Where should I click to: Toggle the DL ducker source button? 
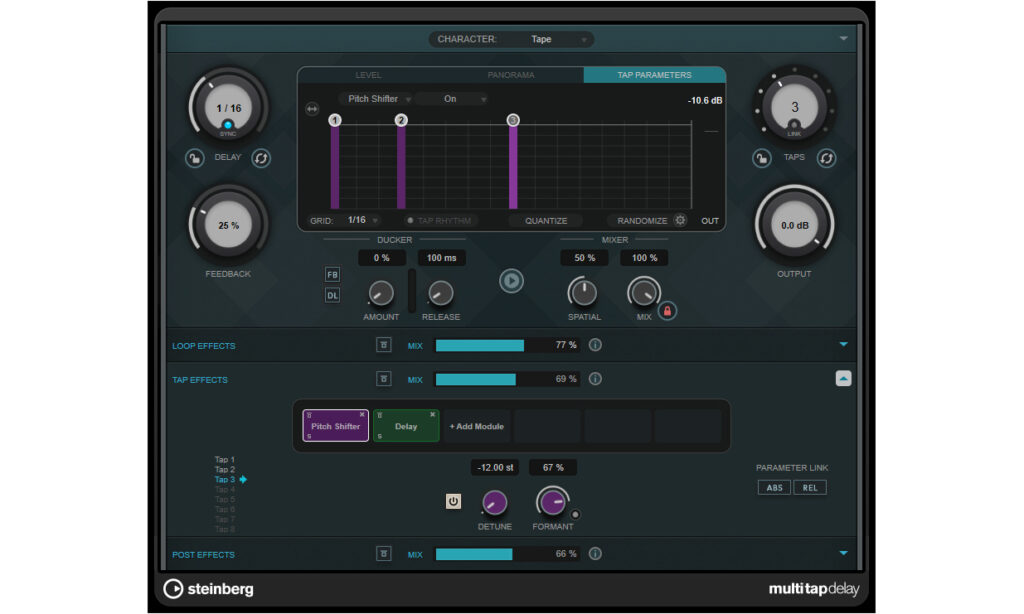[332, 295]
